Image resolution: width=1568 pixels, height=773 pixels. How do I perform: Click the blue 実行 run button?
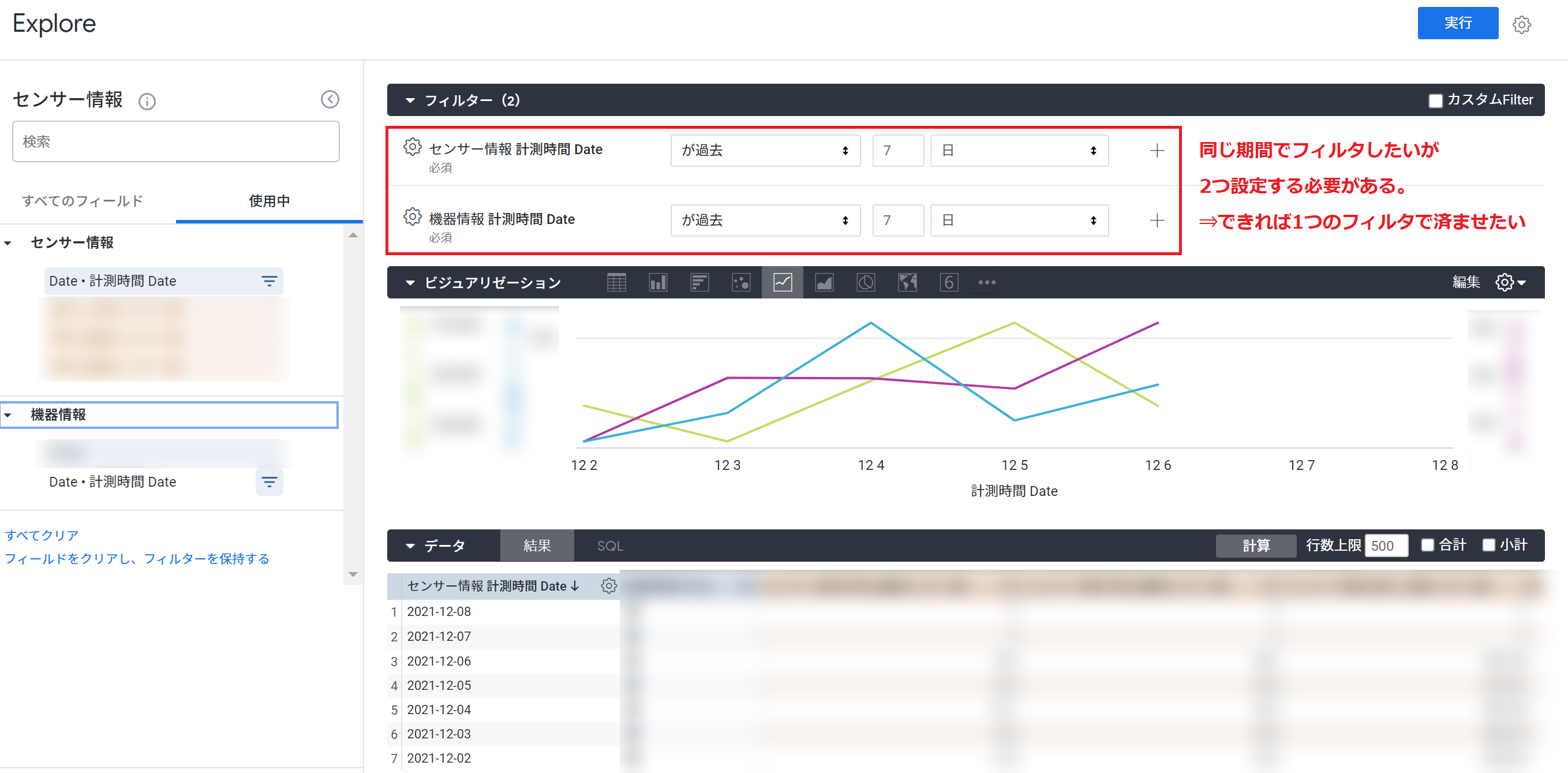[1457, 23]
